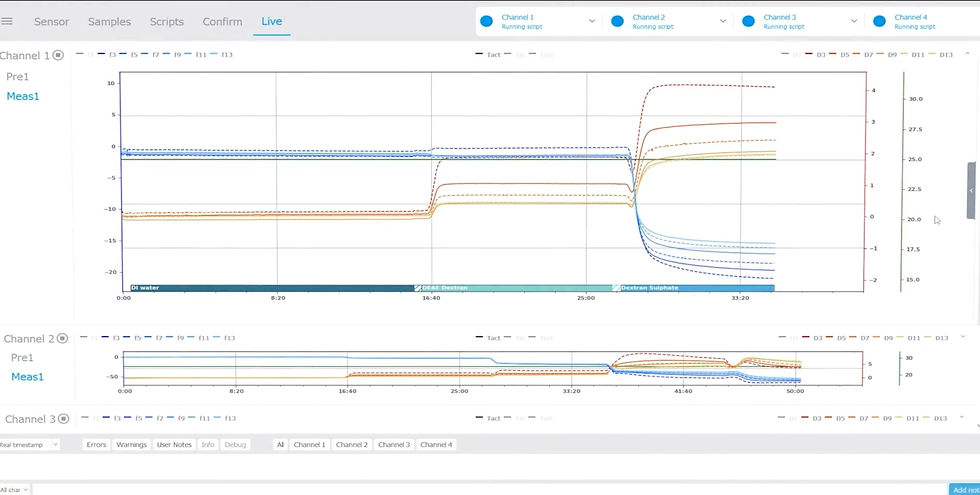
Task: Select the Live tab
Action: (x=271, y=21)
